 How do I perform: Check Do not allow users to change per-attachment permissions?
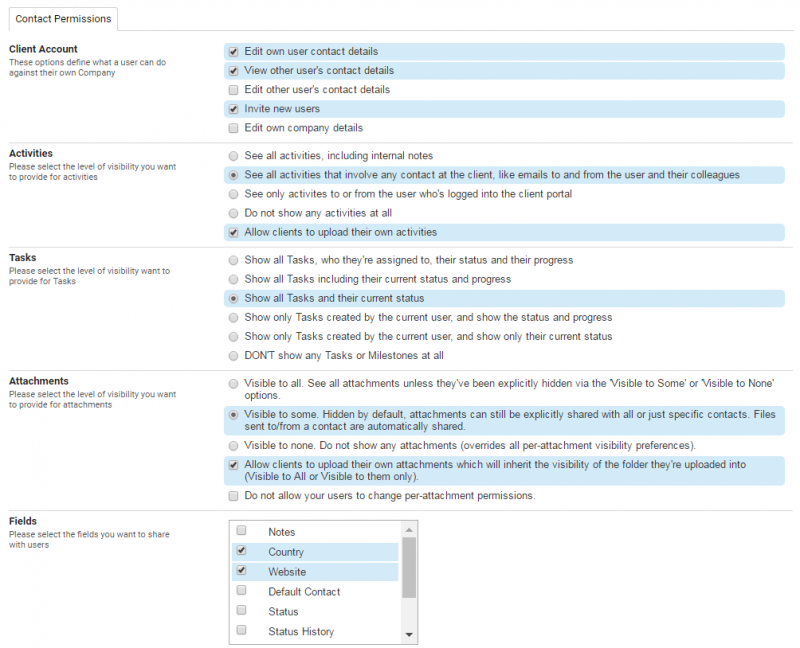(x=233, y=496)
